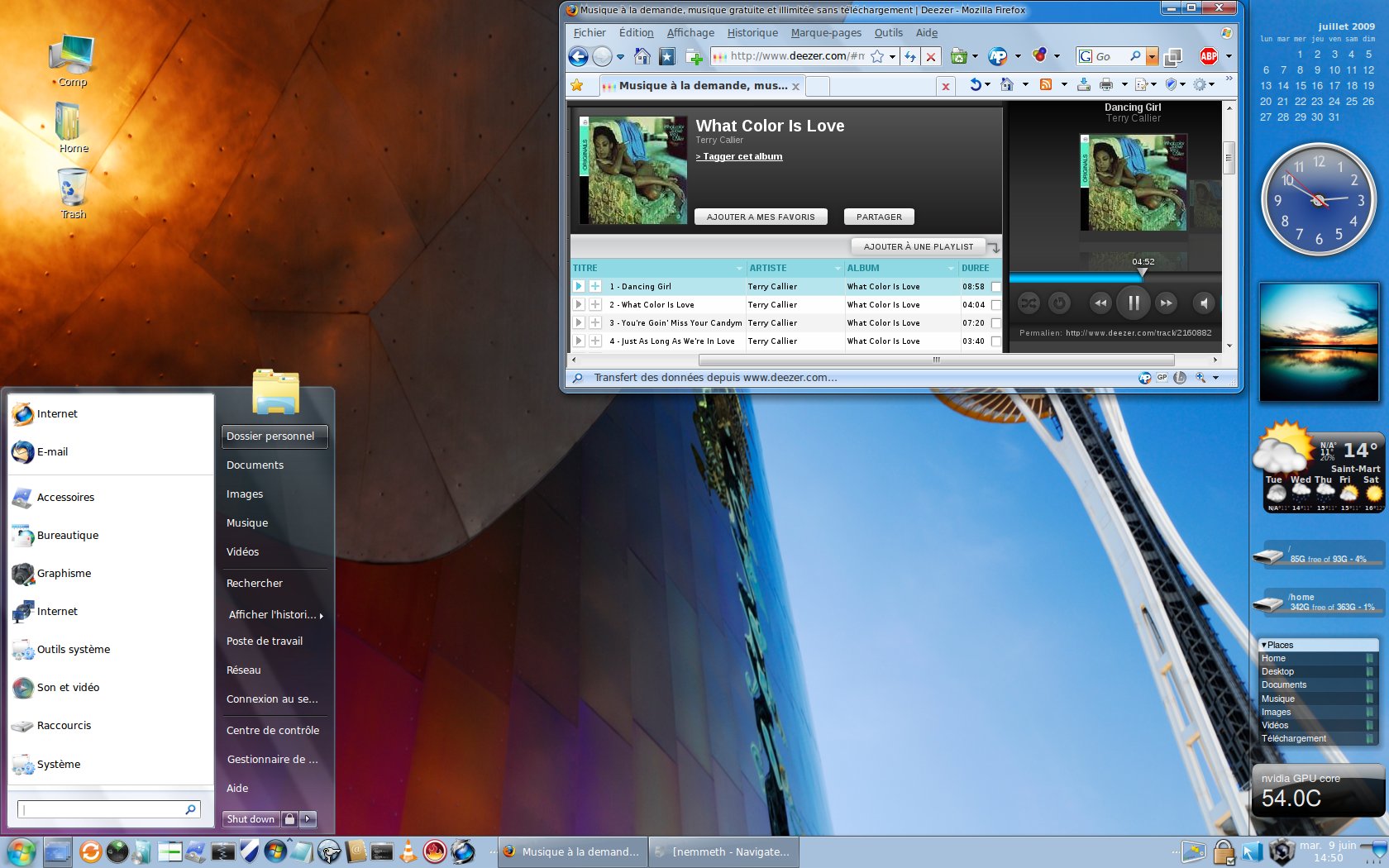Expand address bar URL history dropdown

pyautogui.click(x=892, y=57)
